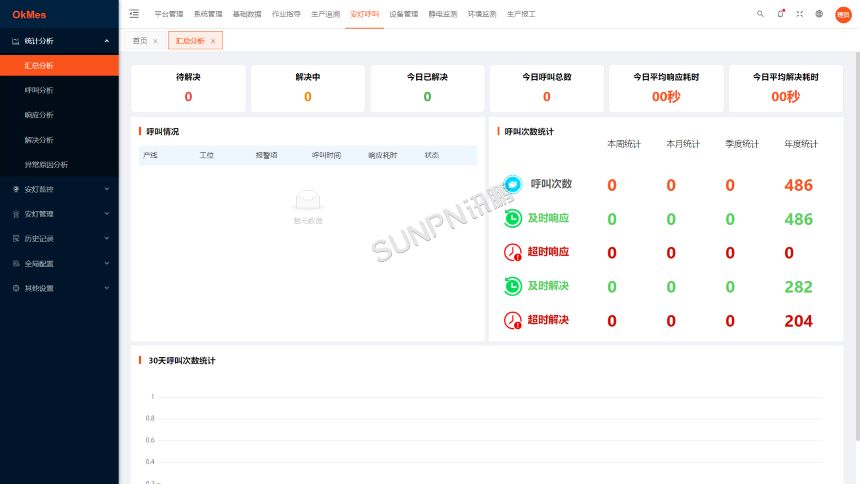Image resolution: width=860 pixels, height=484 pixels.
Task: Click the search magnifier icon
Action: [x=760, y=14]
